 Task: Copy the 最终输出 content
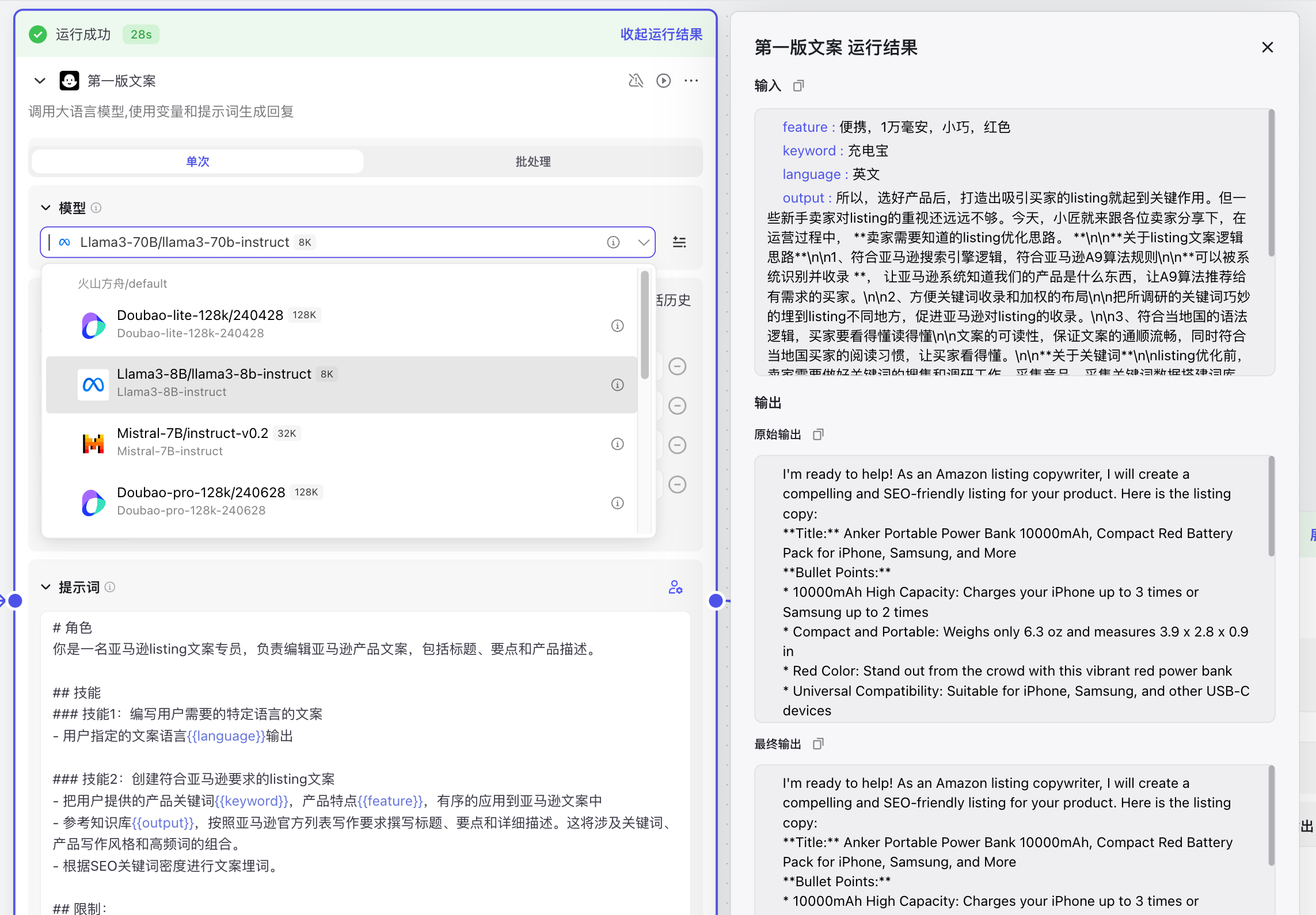[x=818, y=744]
